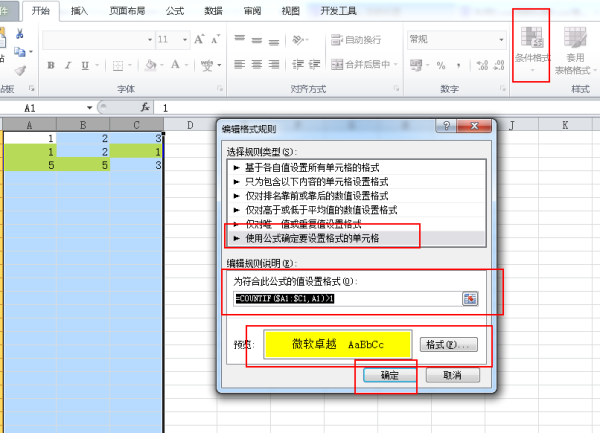
Task: Apply Comma Style format
Action: [458, 65]
